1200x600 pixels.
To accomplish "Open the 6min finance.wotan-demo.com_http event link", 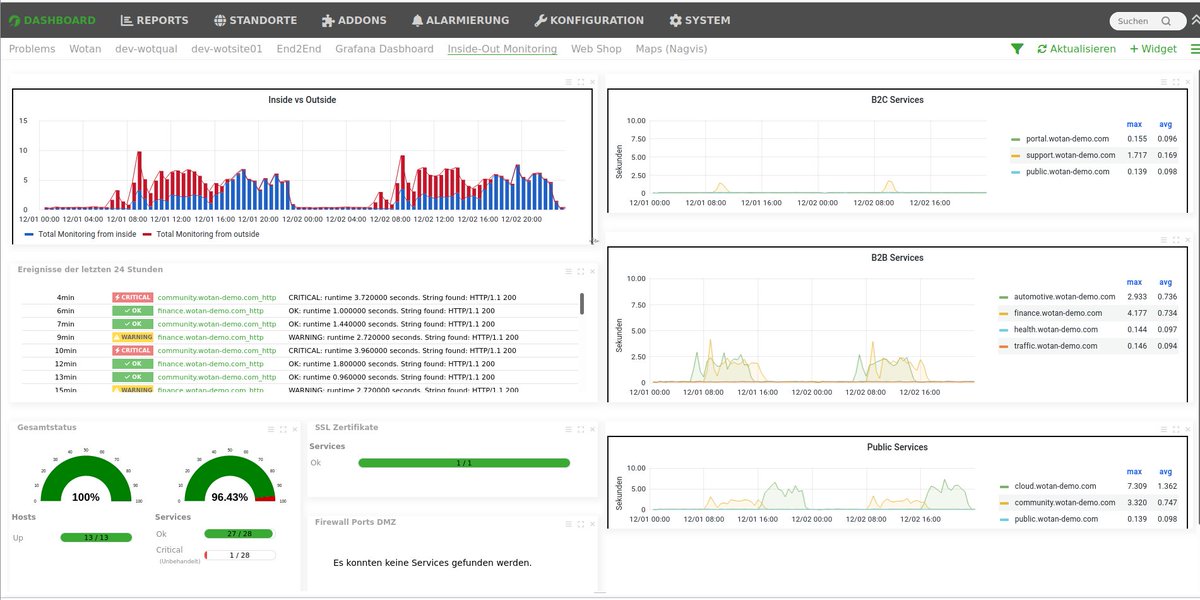I will (x=211, y=311).
